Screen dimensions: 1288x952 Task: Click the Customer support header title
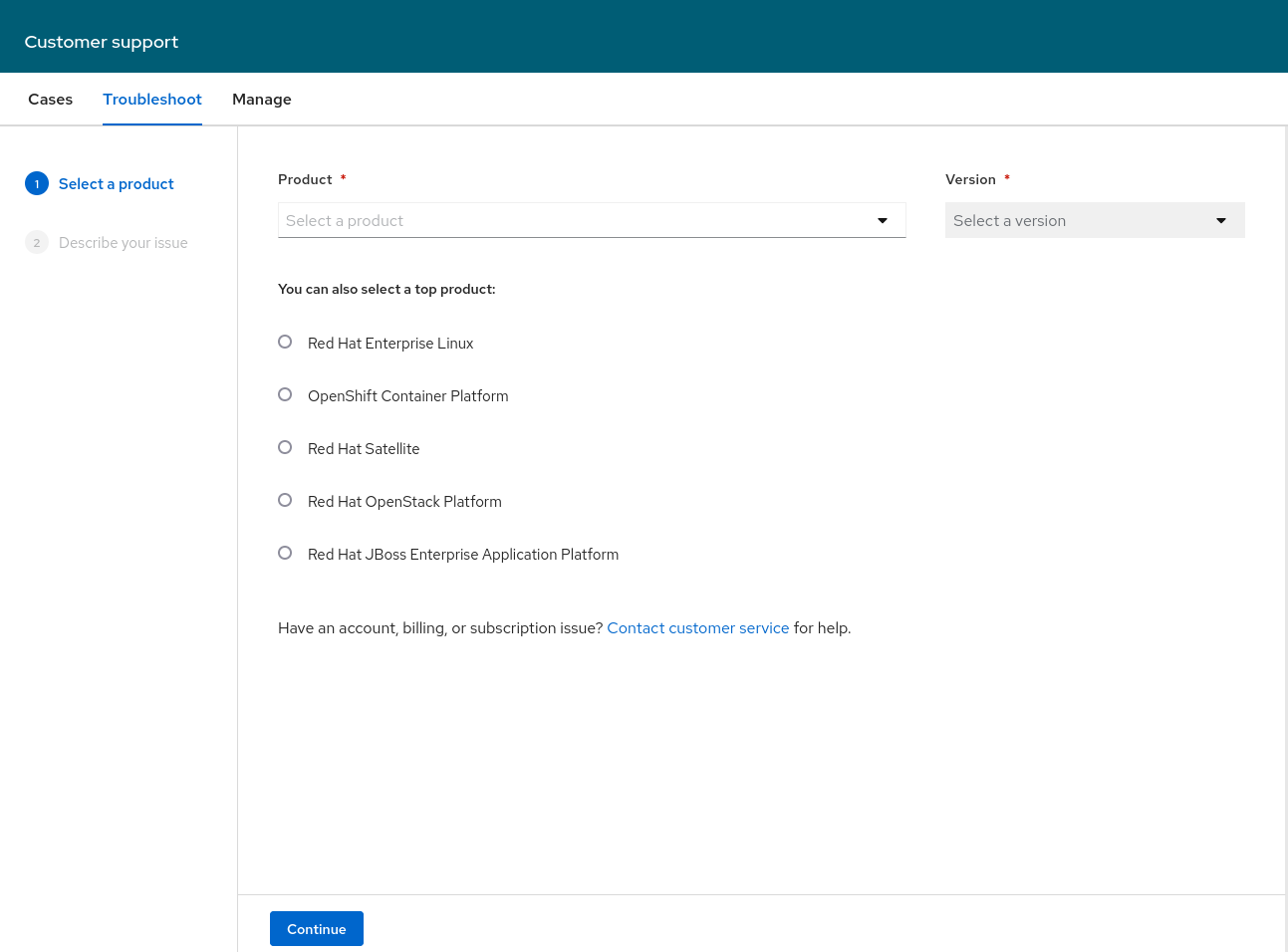102,42
